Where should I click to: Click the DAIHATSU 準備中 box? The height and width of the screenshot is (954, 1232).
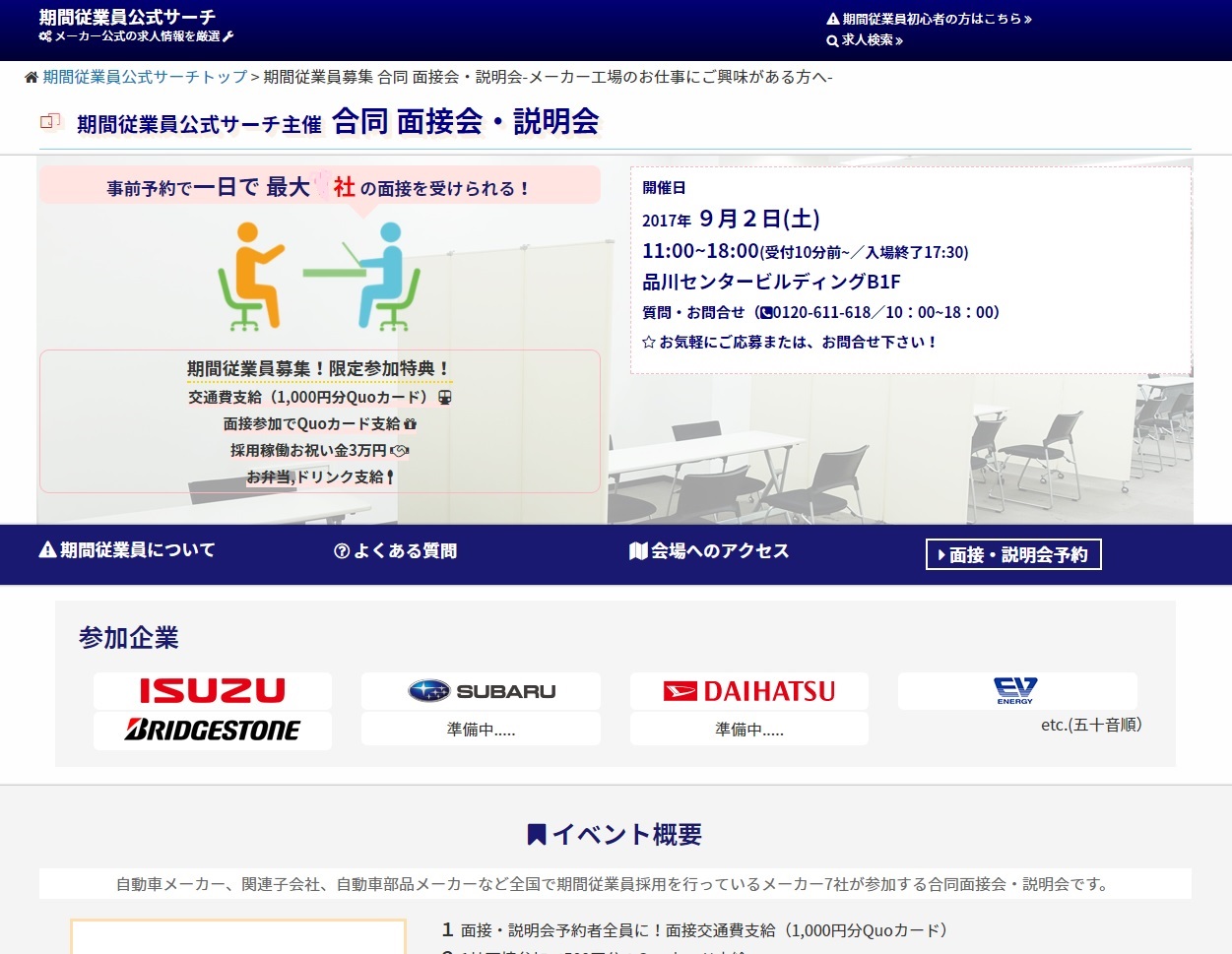pos(748,730)
